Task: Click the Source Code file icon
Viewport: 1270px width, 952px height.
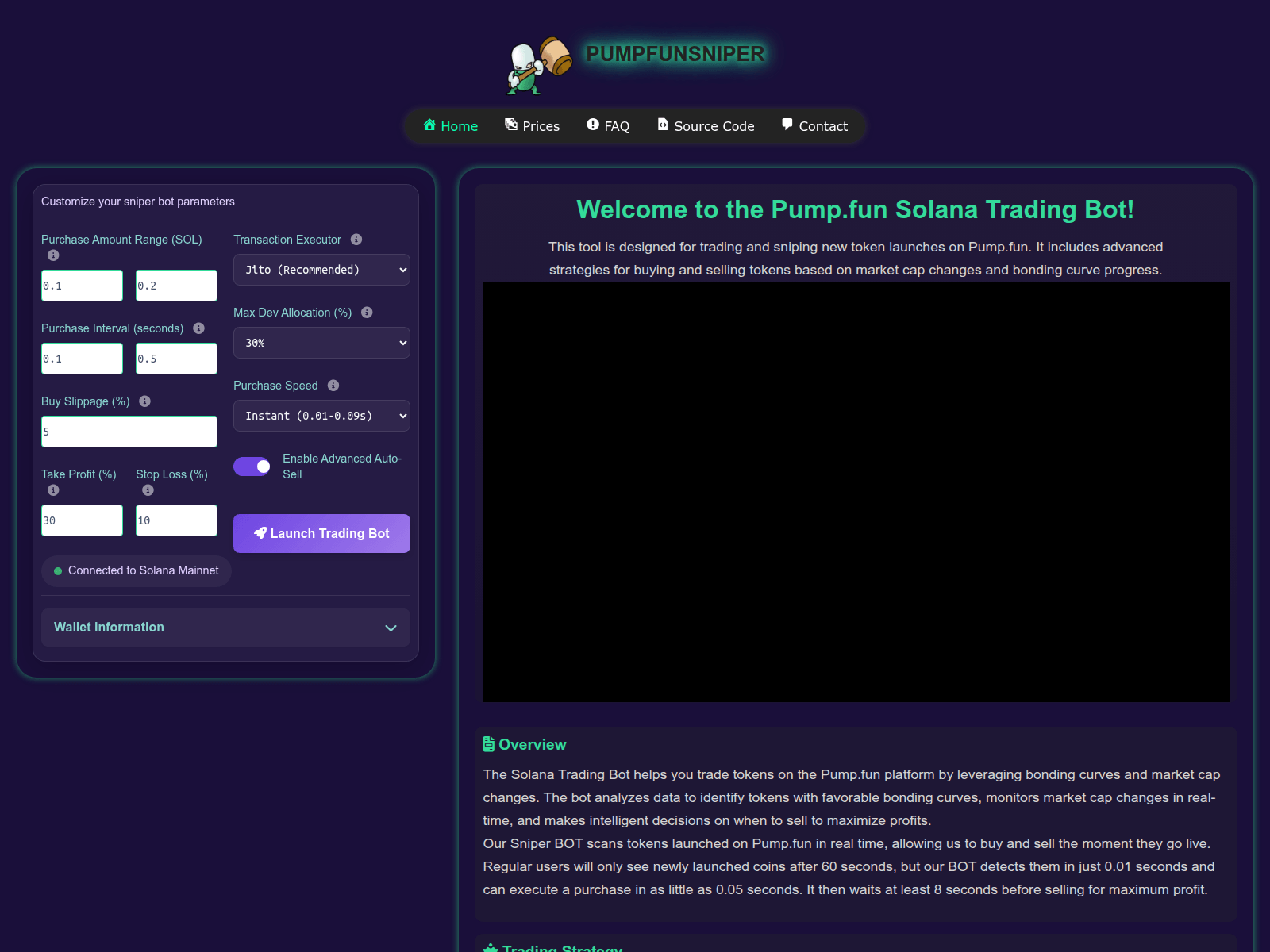Action: (x=663, y=125)
